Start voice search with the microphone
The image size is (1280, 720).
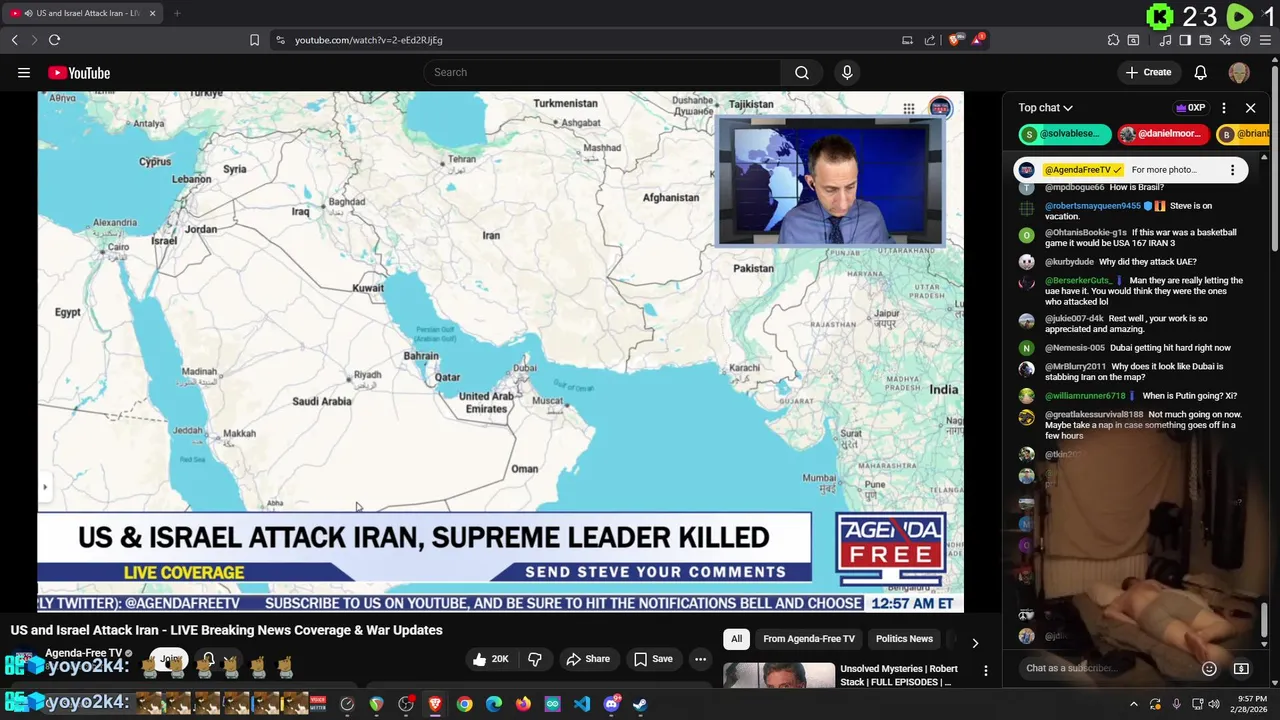click(x=847, y=72)
